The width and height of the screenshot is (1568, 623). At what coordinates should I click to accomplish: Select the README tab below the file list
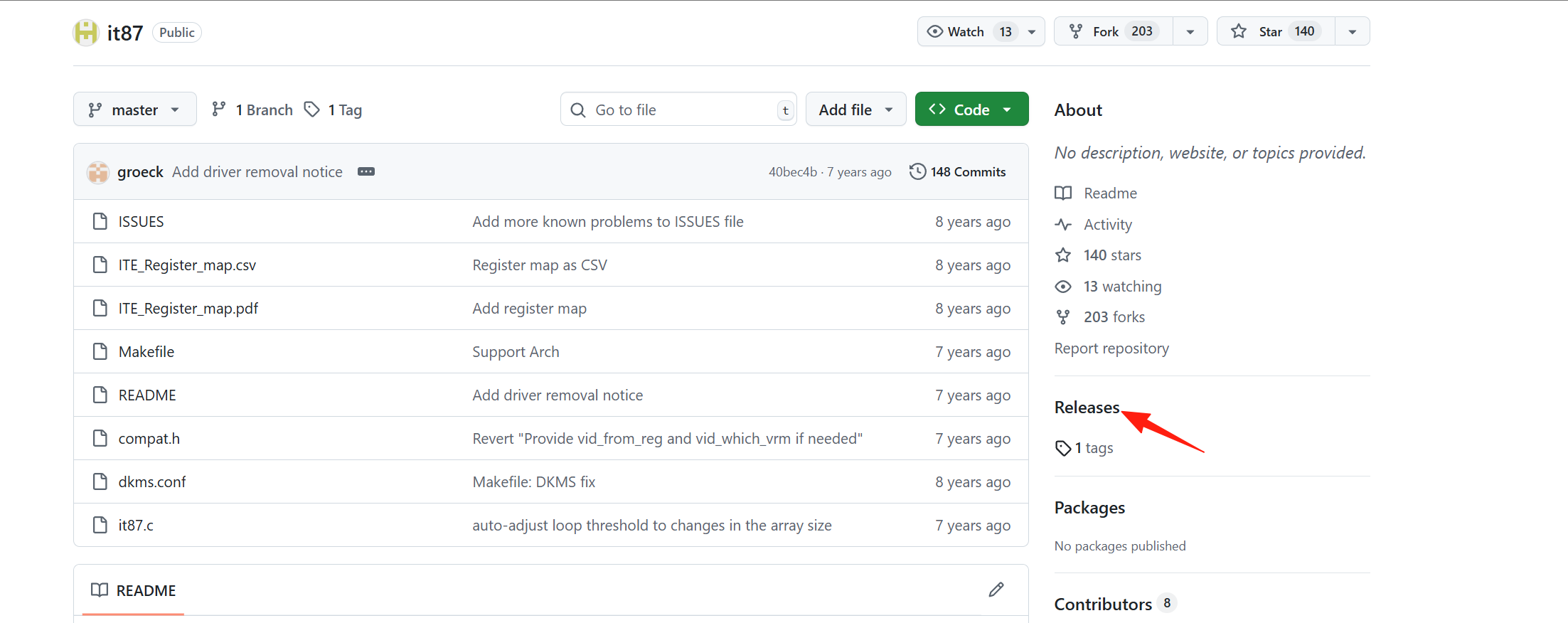click(134, 590)
